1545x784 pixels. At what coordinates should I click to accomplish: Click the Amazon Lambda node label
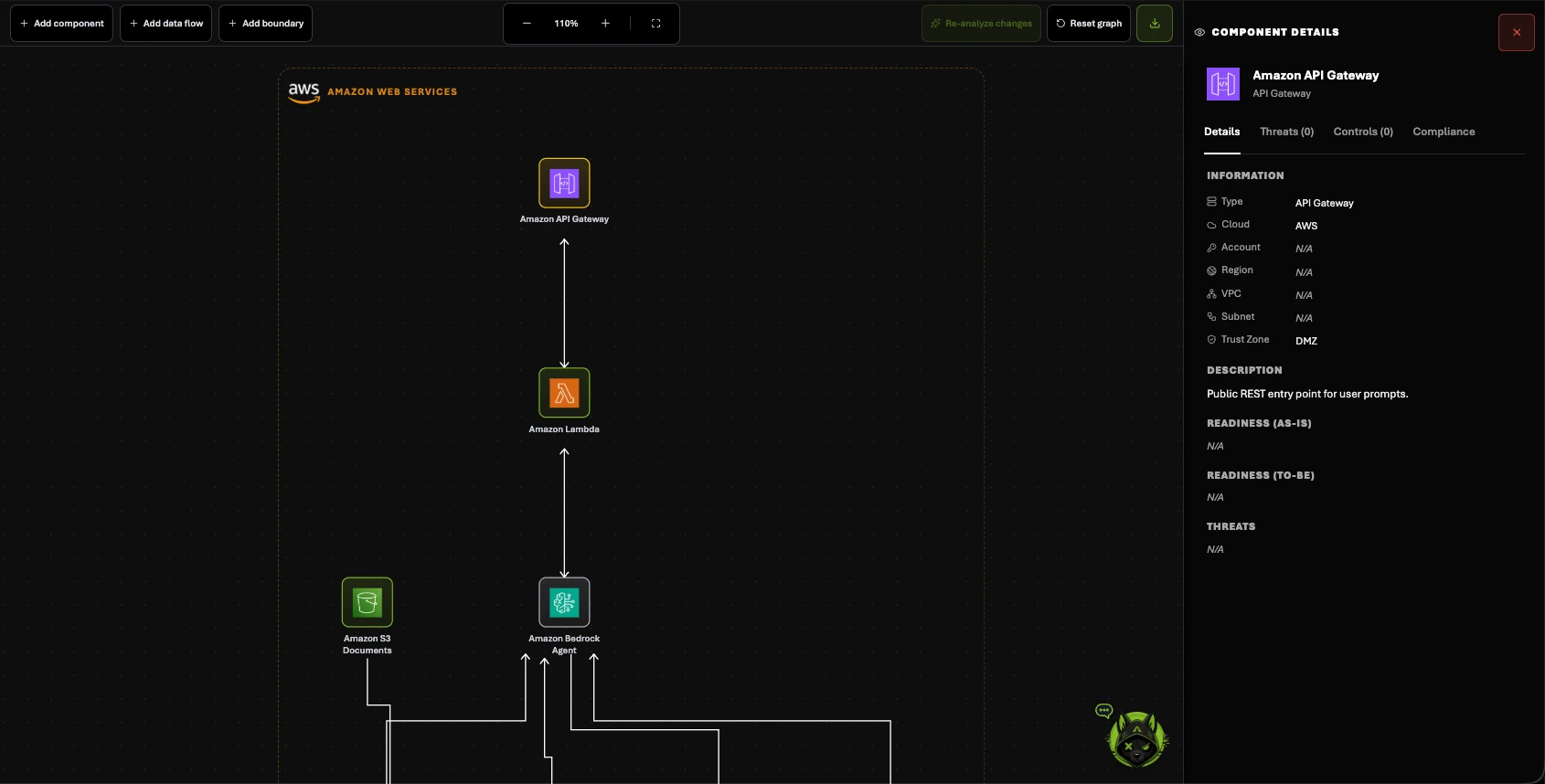564,429
